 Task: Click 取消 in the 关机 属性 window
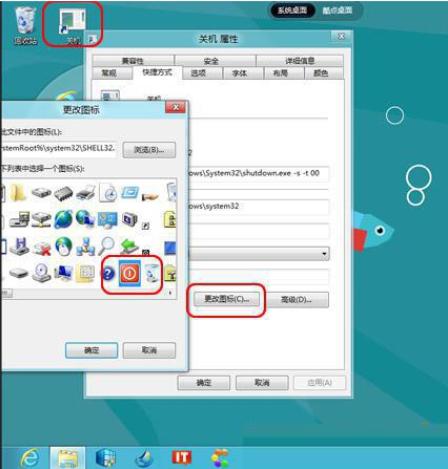262,383
